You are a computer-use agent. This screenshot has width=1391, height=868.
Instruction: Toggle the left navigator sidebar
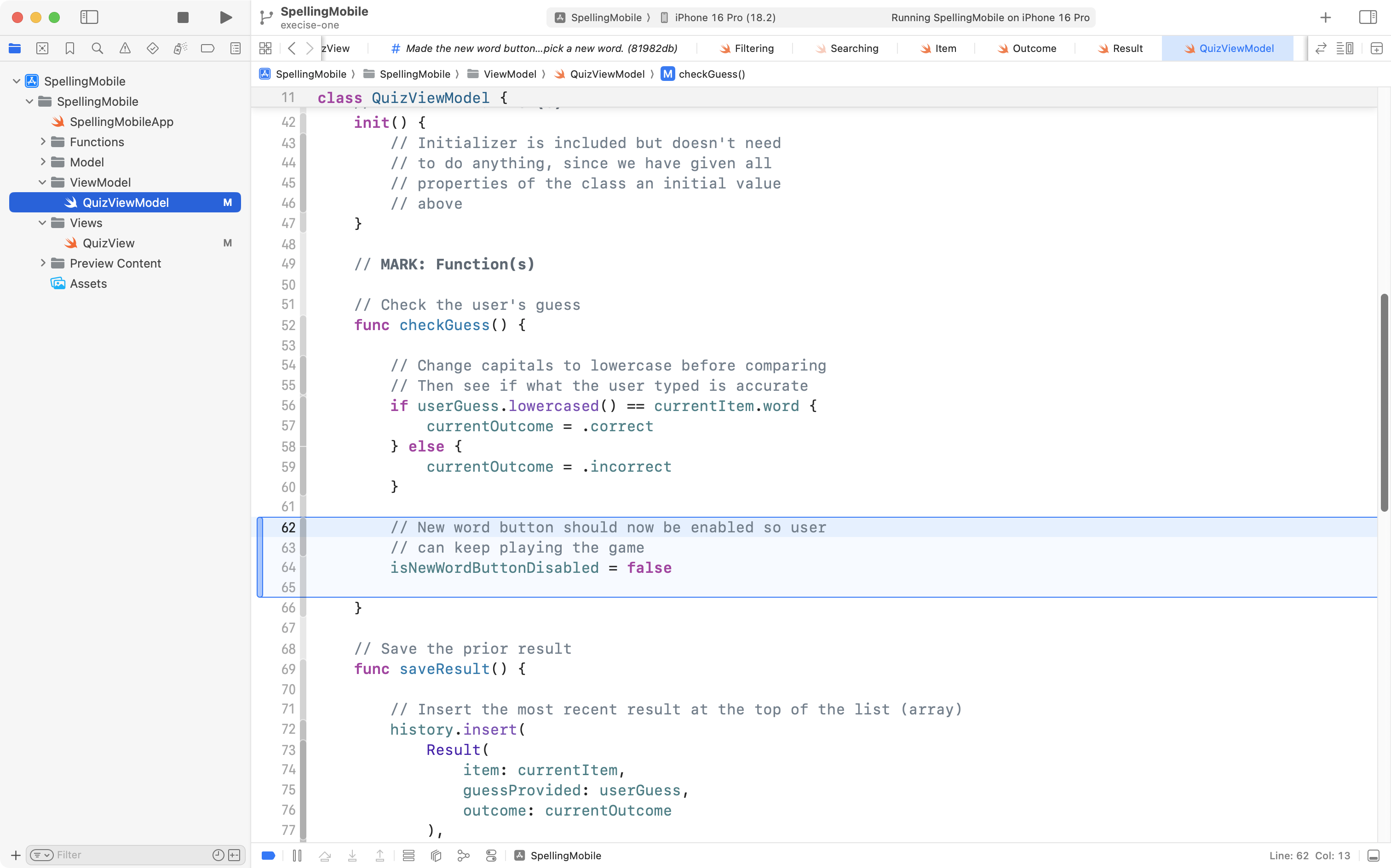89,17
